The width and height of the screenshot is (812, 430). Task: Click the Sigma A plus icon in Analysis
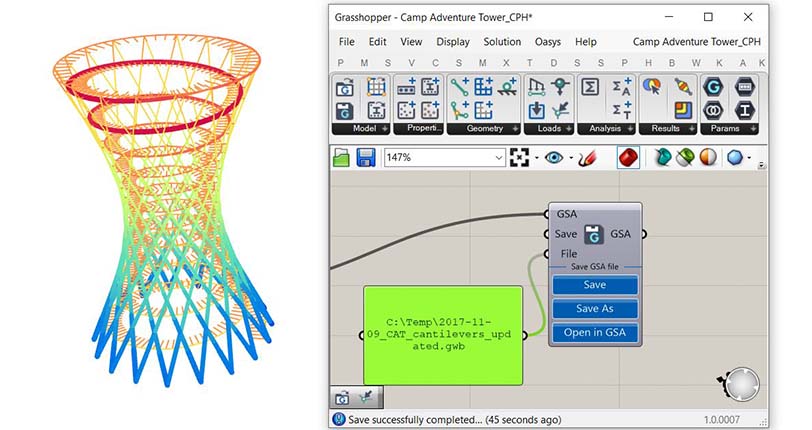tap(621, 88)
